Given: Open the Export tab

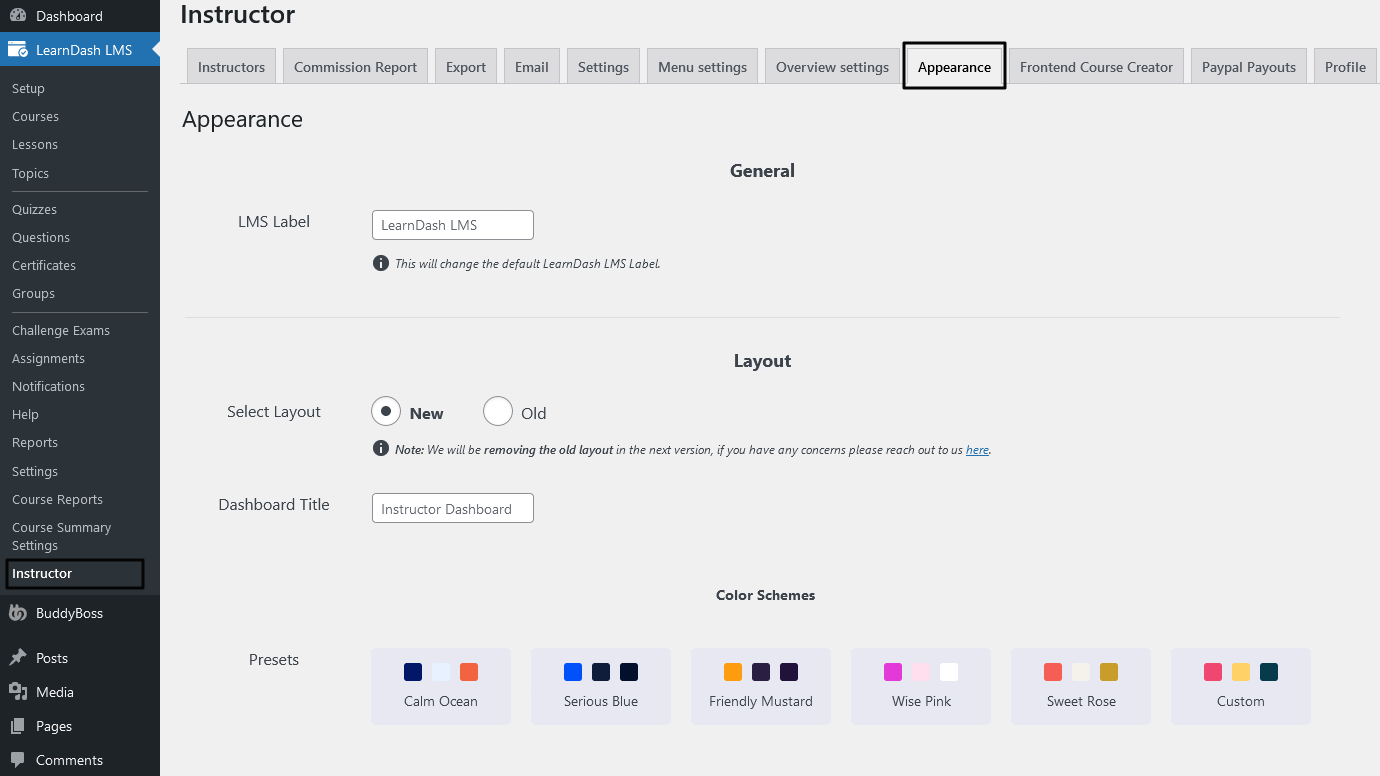Looking at the screenshot, I should (466, 66).
